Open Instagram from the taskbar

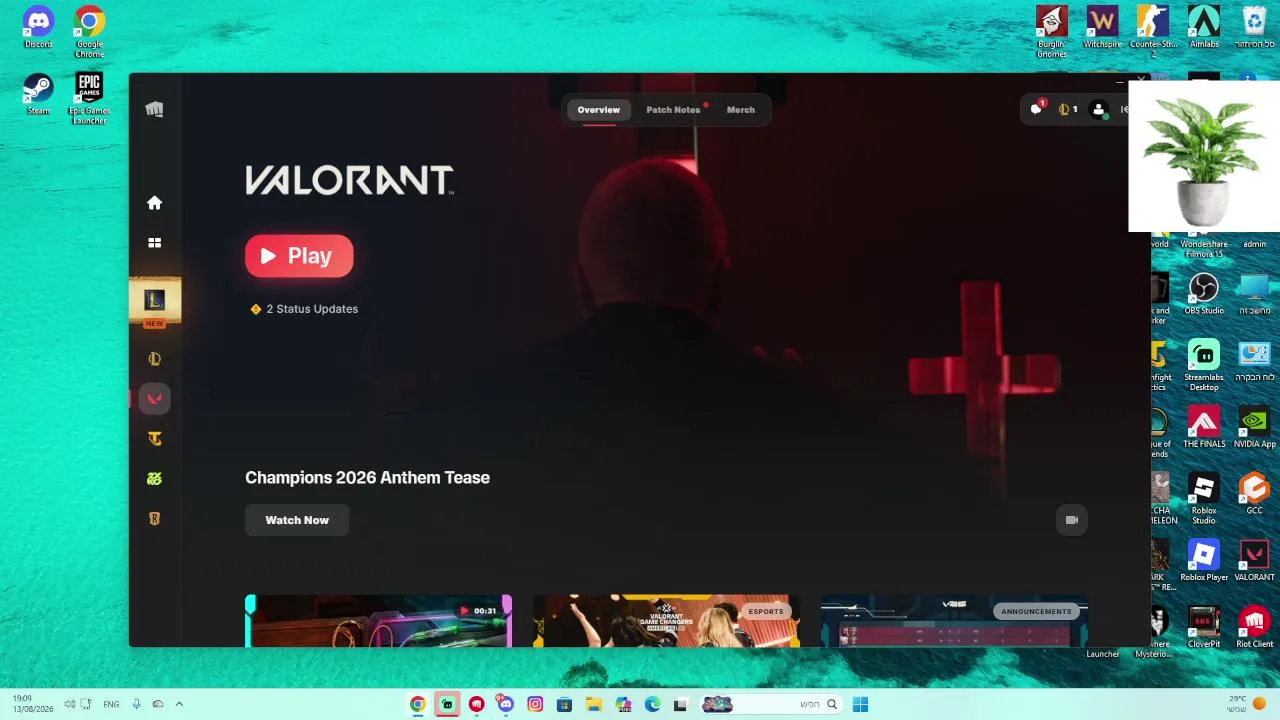535,704
